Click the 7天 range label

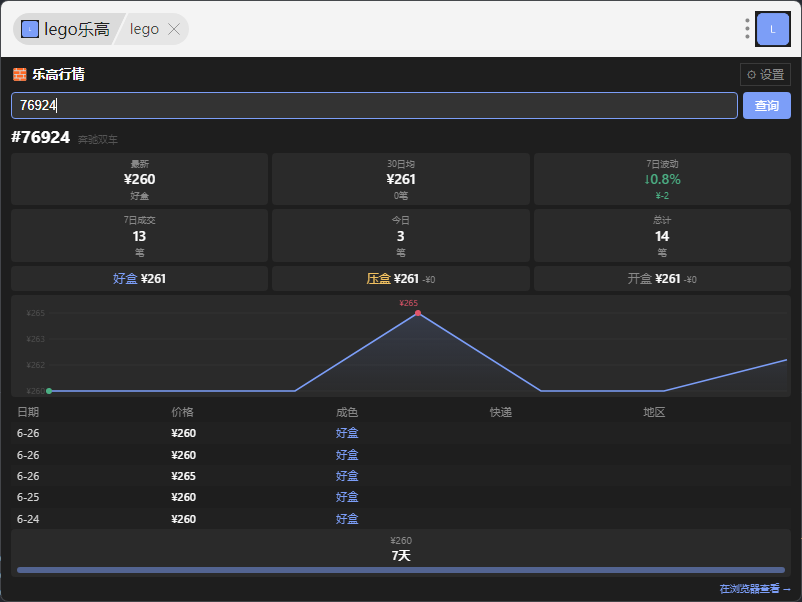[401, 556]
